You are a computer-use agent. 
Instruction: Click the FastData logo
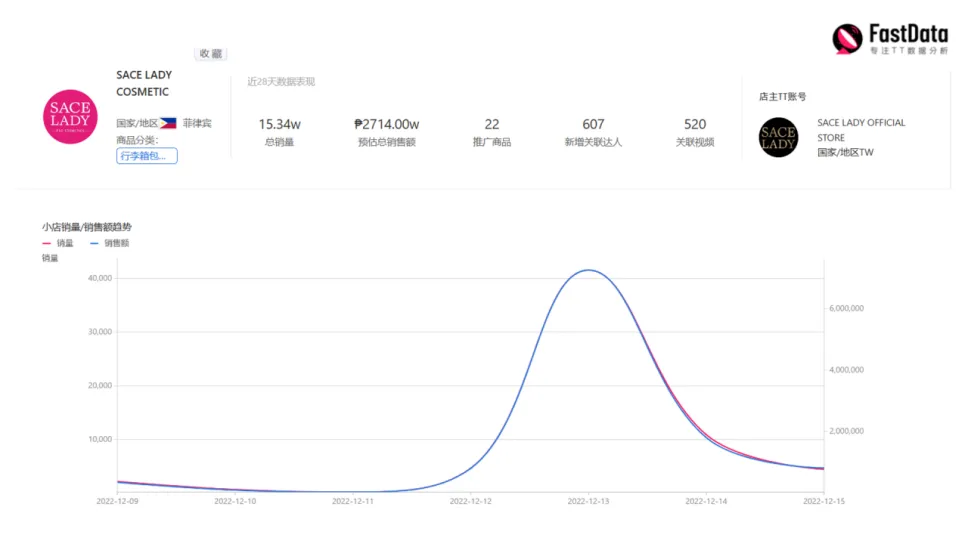(890, 39)
